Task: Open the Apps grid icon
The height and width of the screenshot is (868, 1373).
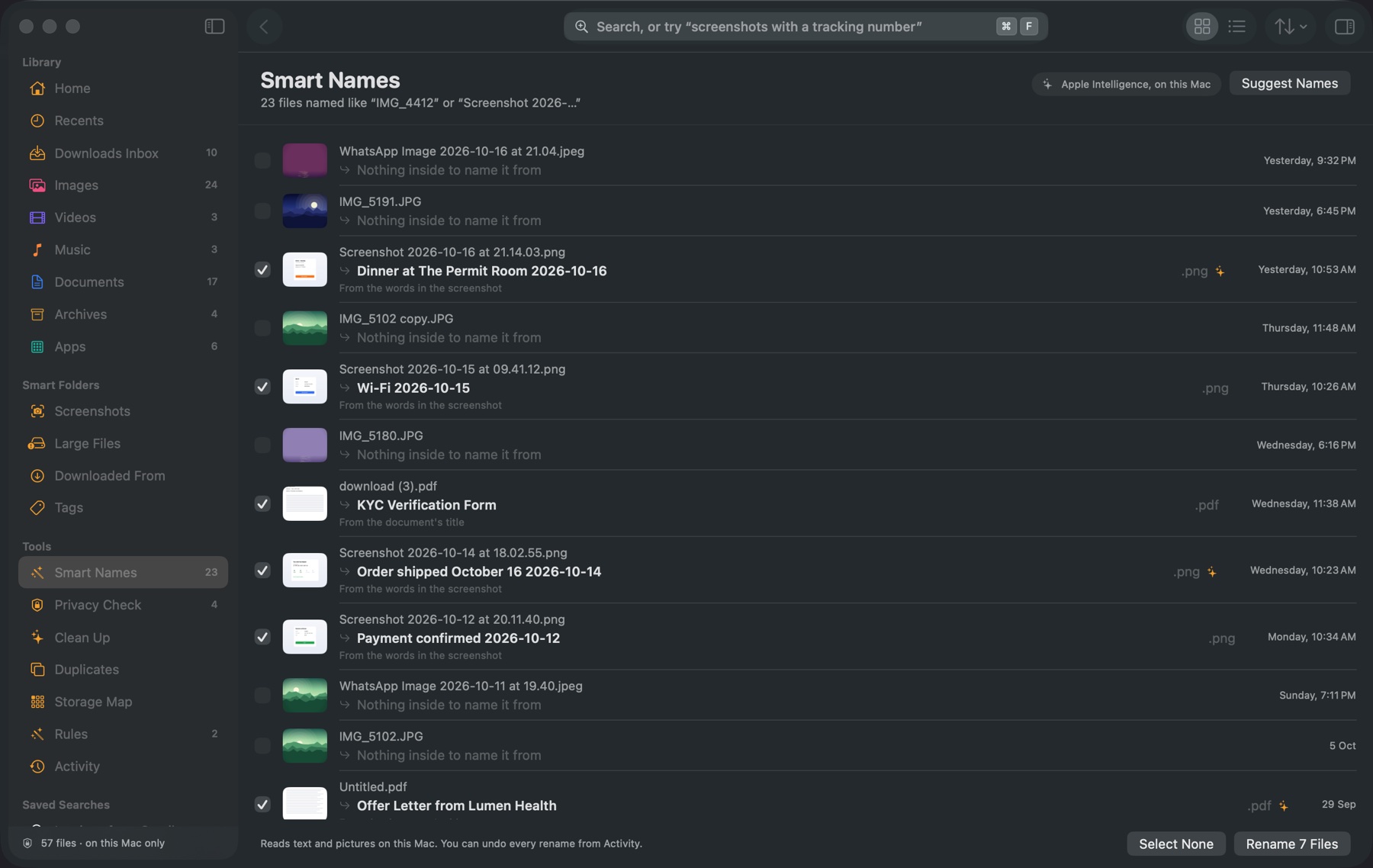Action: (37, 347)
